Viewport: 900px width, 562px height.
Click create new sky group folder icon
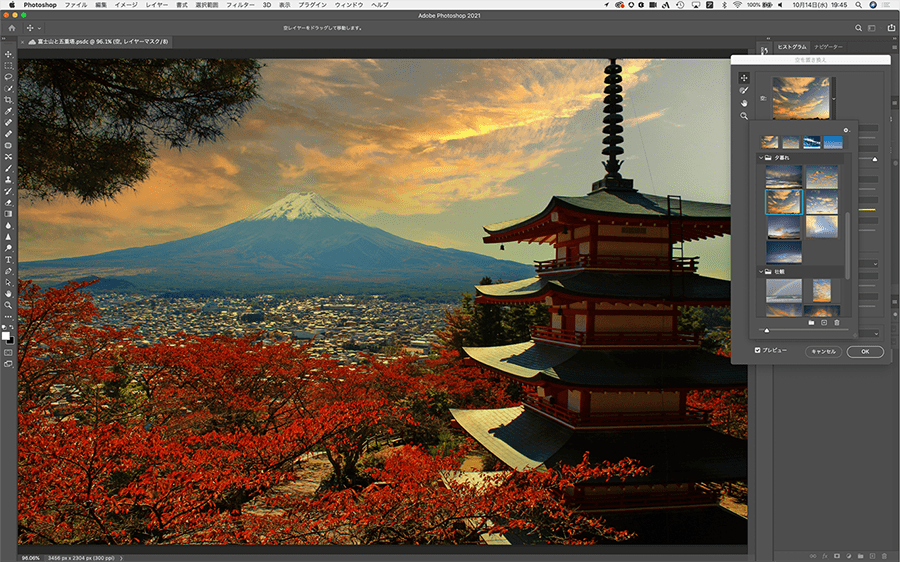[x=811, y=323]
